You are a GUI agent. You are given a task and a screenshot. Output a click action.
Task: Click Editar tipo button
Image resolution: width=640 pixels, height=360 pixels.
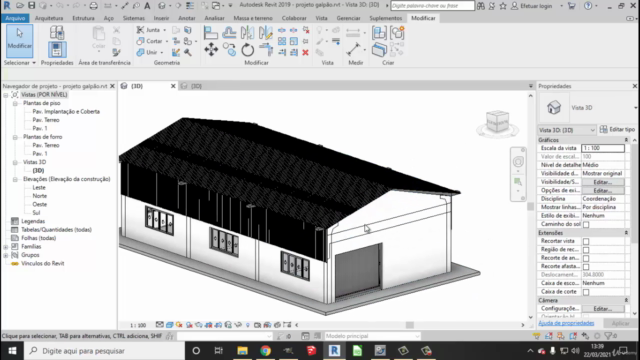618,129
